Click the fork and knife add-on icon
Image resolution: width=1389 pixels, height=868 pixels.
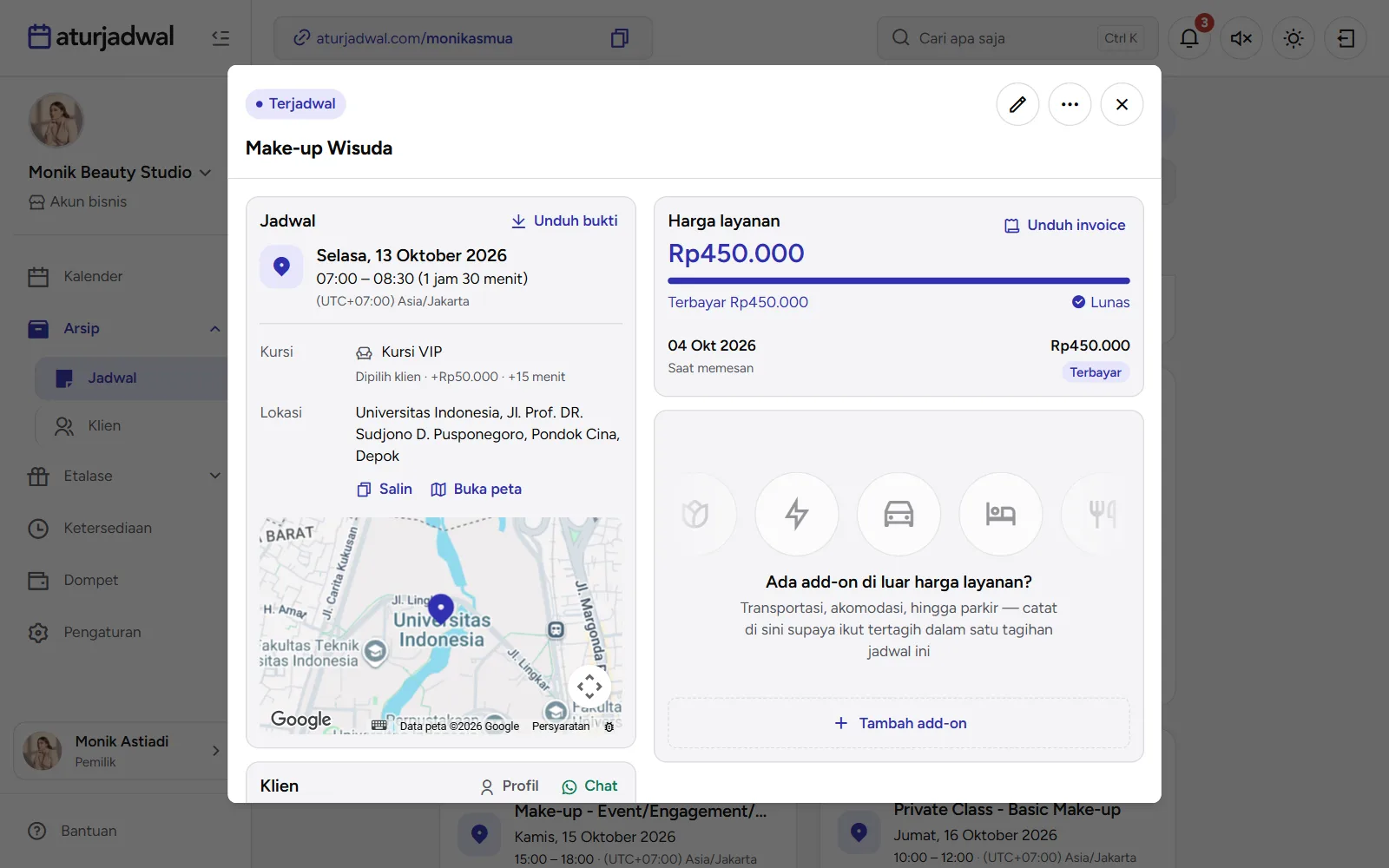coord(1101,514)
